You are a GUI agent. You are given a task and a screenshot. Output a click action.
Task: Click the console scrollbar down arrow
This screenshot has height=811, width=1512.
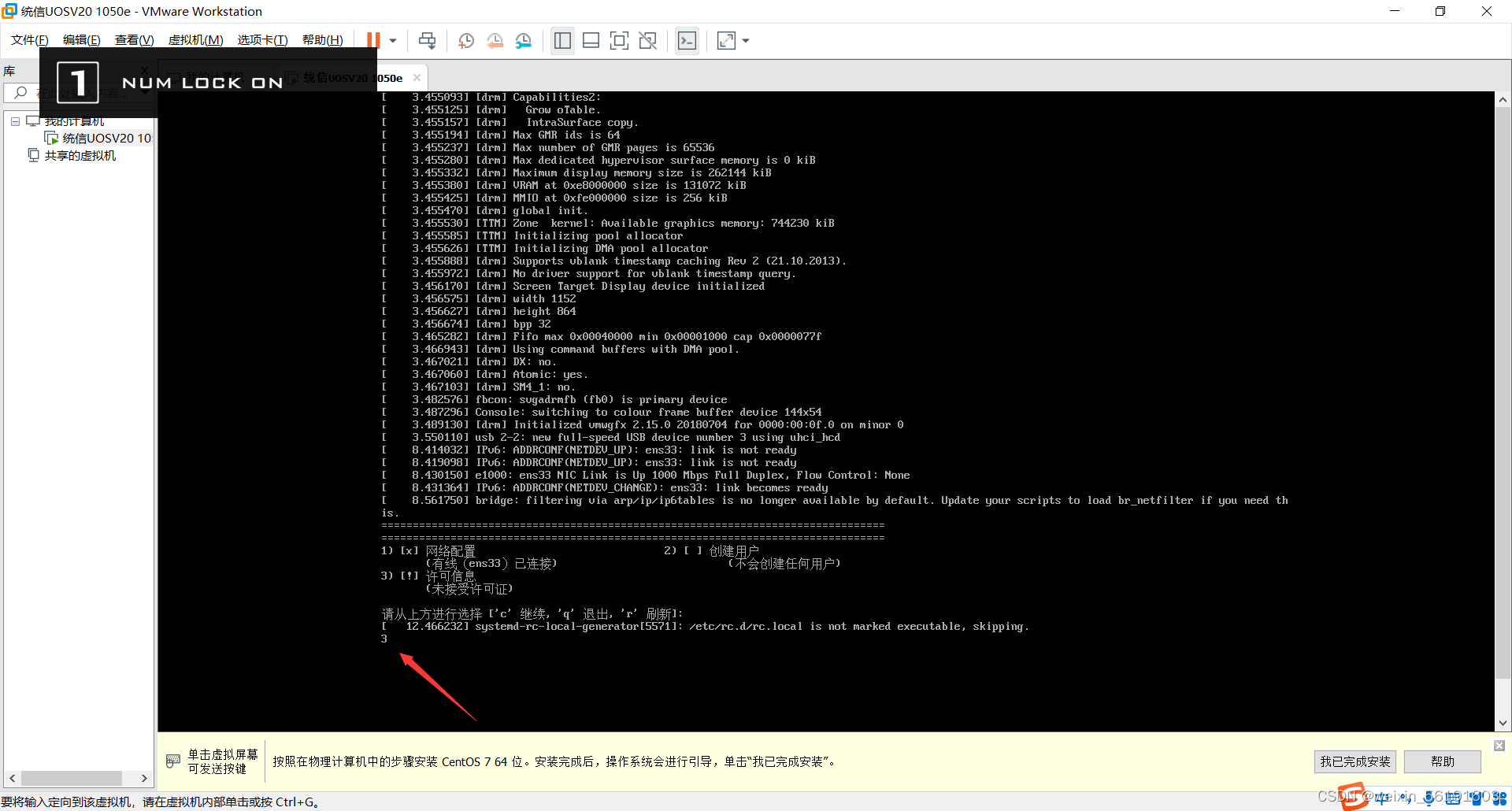(1503, 723)
